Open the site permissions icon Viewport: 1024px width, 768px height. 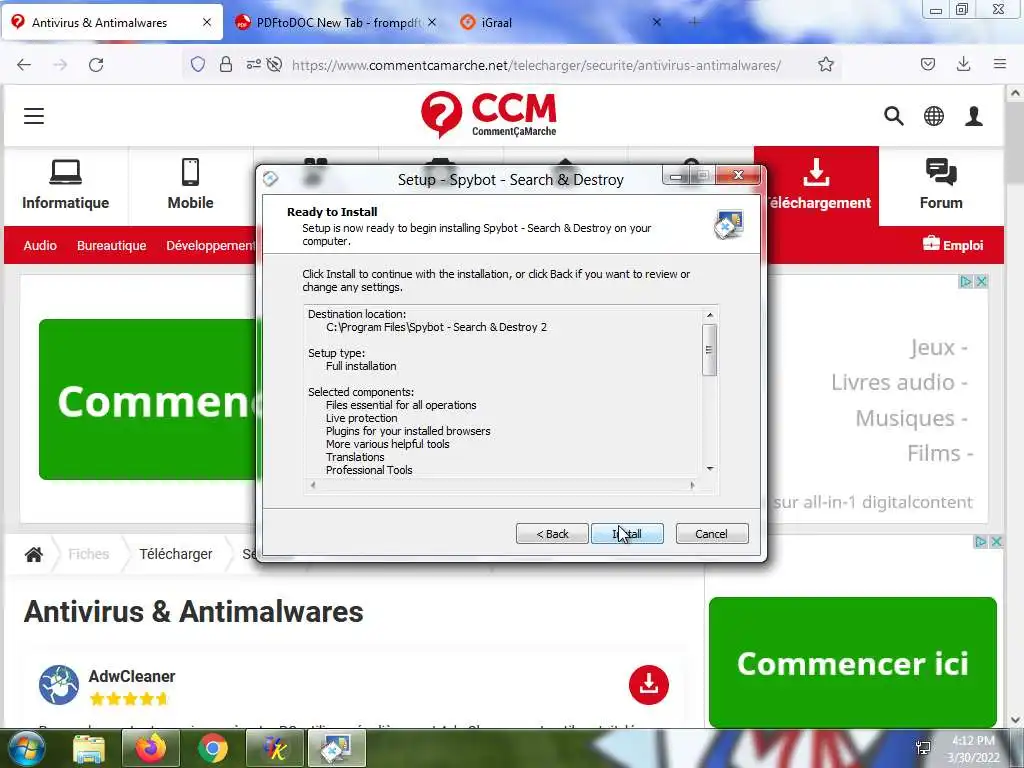pos(253,64)
